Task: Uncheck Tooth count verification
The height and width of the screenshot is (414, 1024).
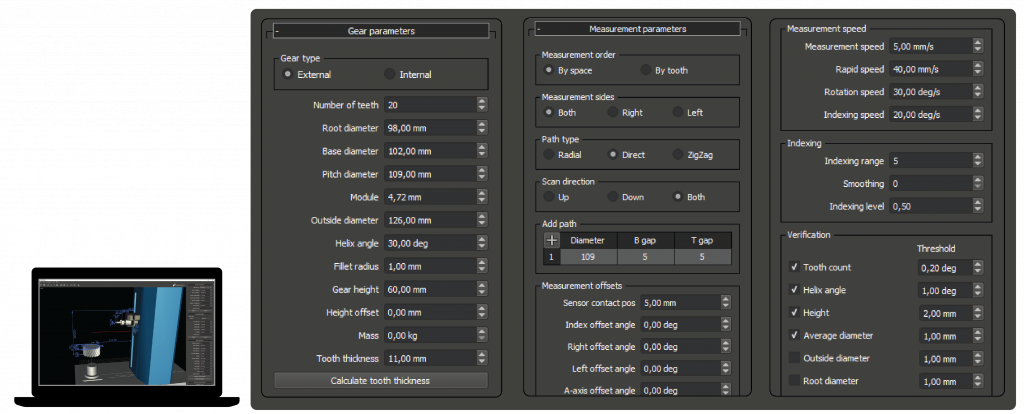Action: pos(794,267)
